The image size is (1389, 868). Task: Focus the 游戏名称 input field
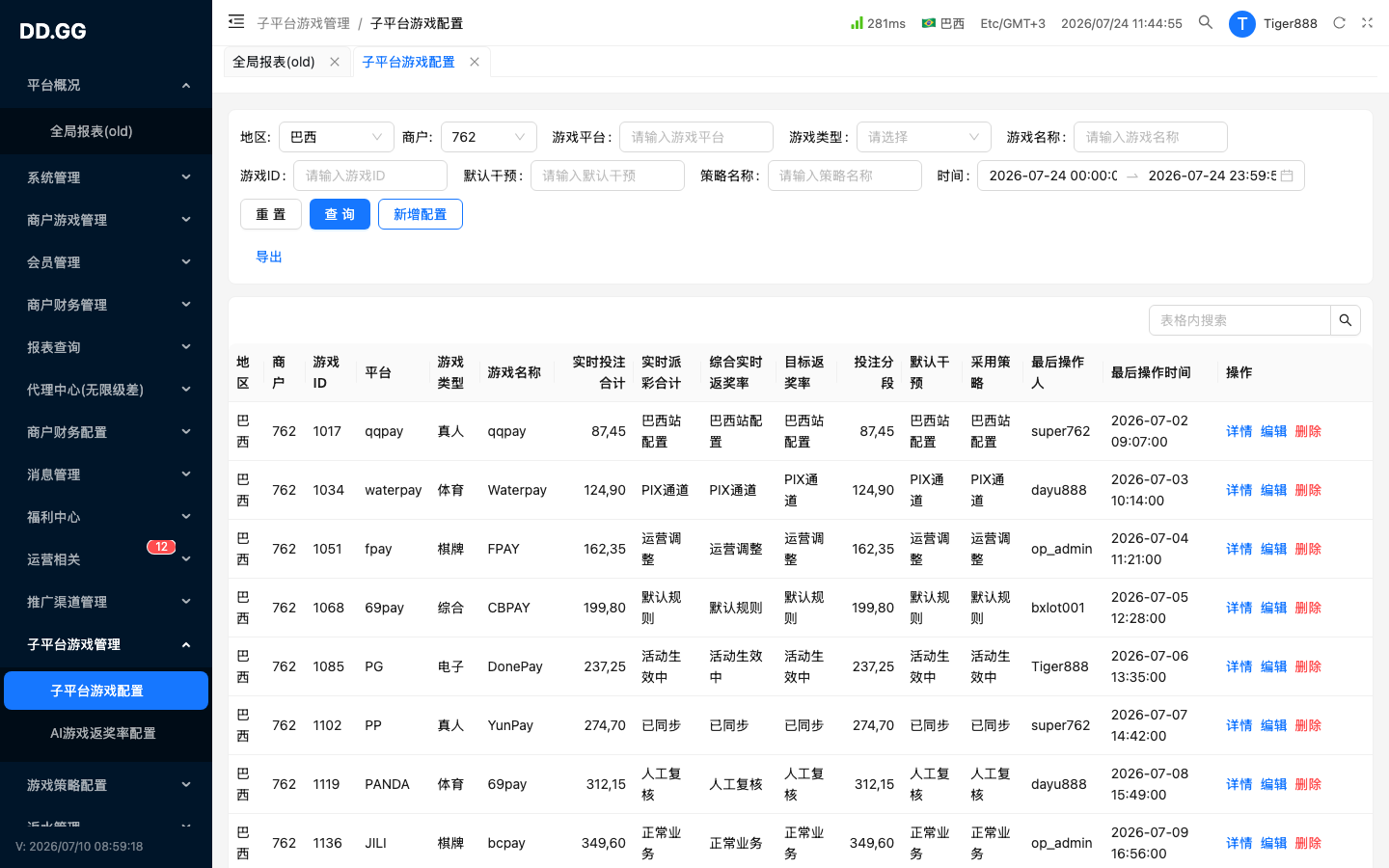(x=1151, y=137)
